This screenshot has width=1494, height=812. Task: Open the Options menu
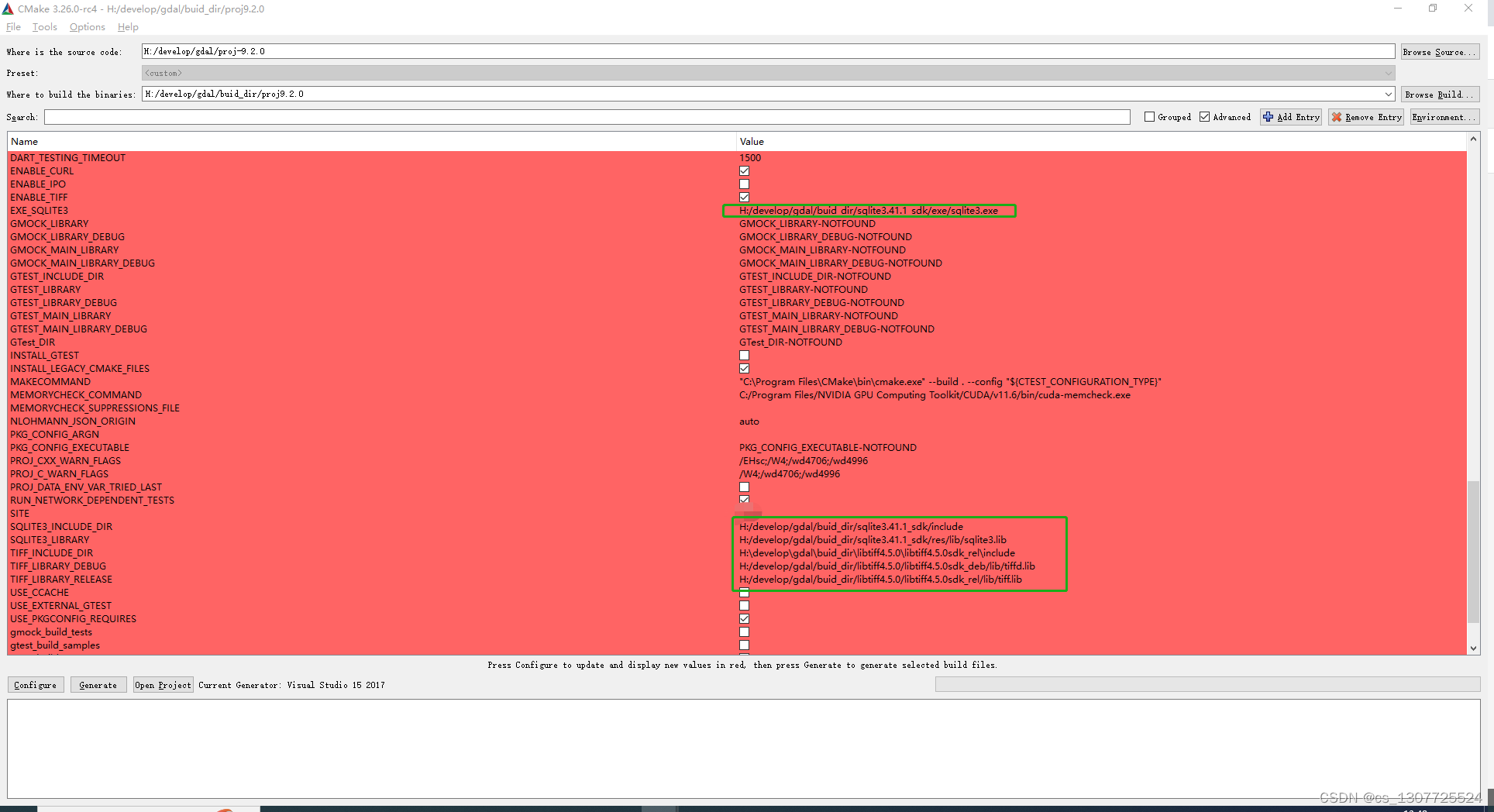pos(87,27)
